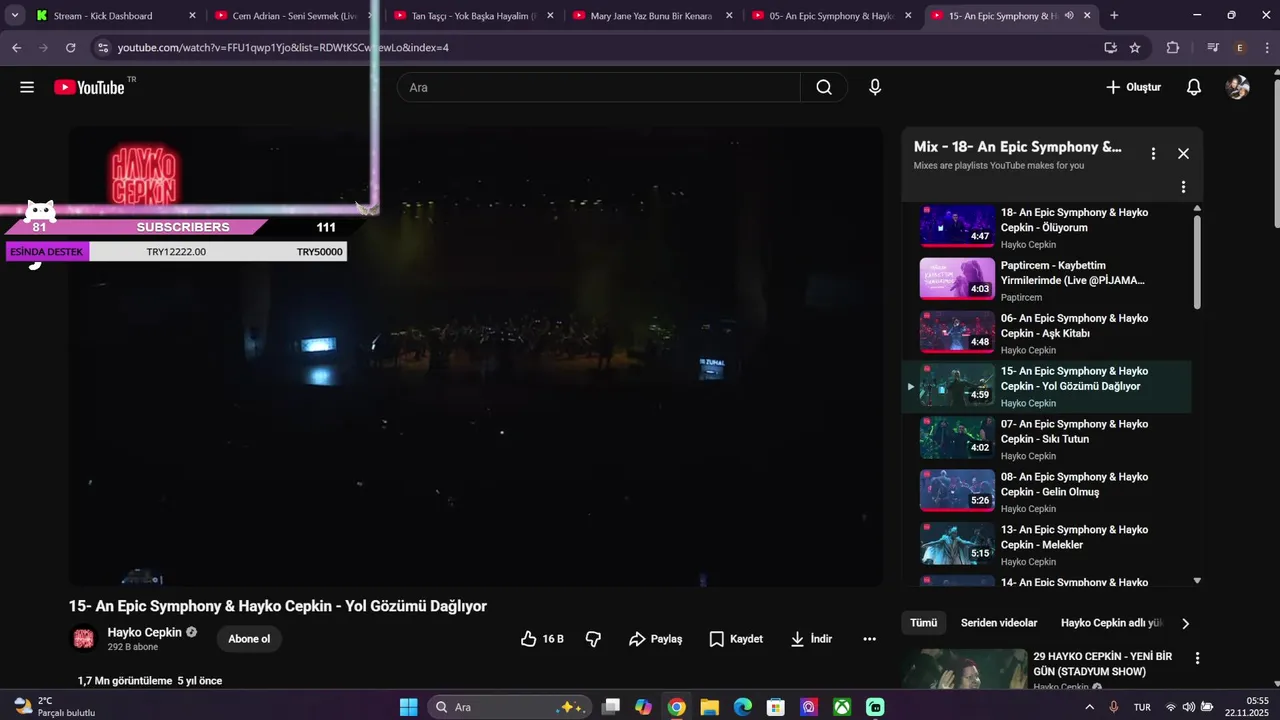Open File Explorer from taskbar
Viewport: 1280px width, 720px height.
pyautogui.click(x=709, y=707)
